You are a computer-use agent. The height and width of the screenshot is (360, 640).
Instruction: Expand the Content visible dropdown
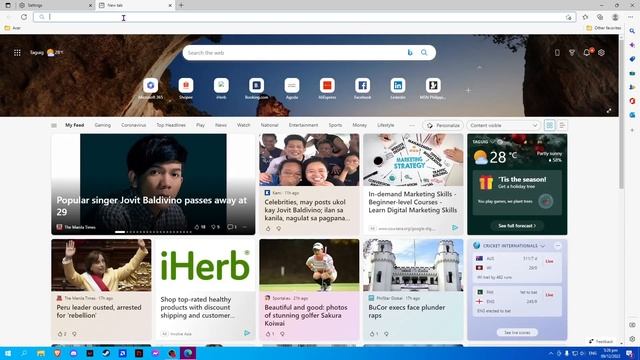point(504,125)
